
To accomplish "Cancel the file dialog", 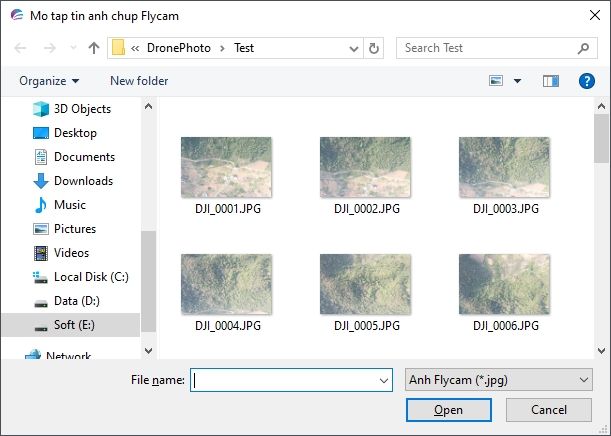I will [x=549, y=410].
